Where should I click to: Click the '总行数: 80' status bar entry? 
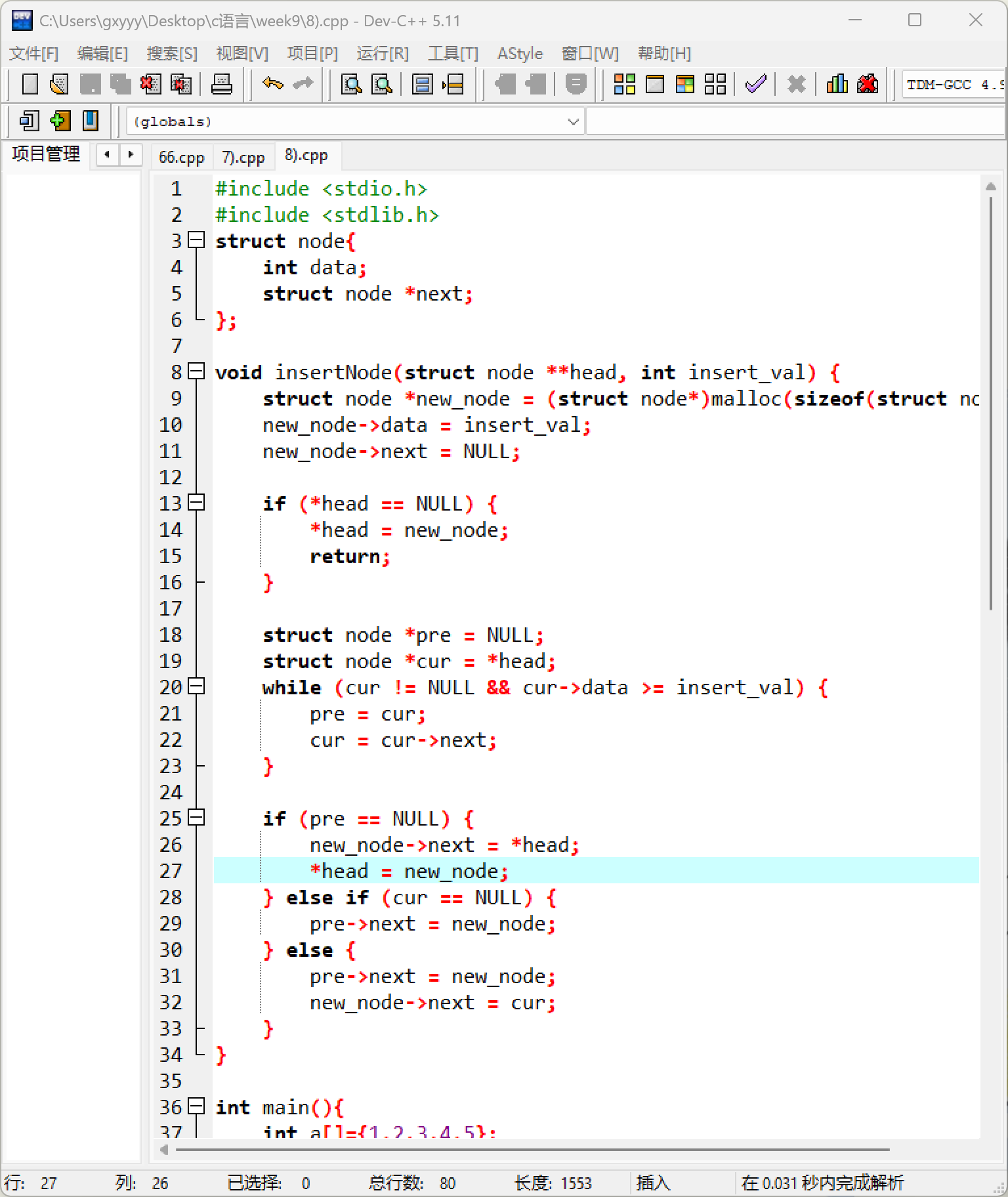click(411, 1183)
